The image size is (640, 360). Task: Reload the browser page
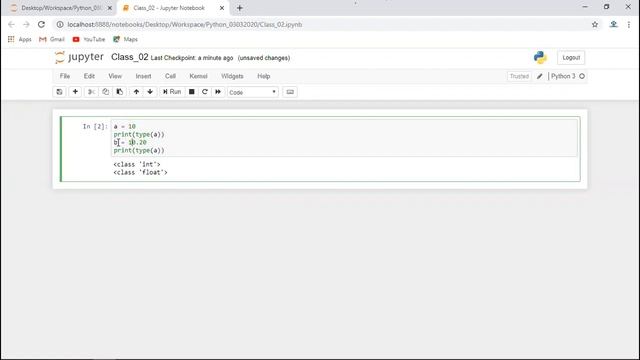click(41, 24)
